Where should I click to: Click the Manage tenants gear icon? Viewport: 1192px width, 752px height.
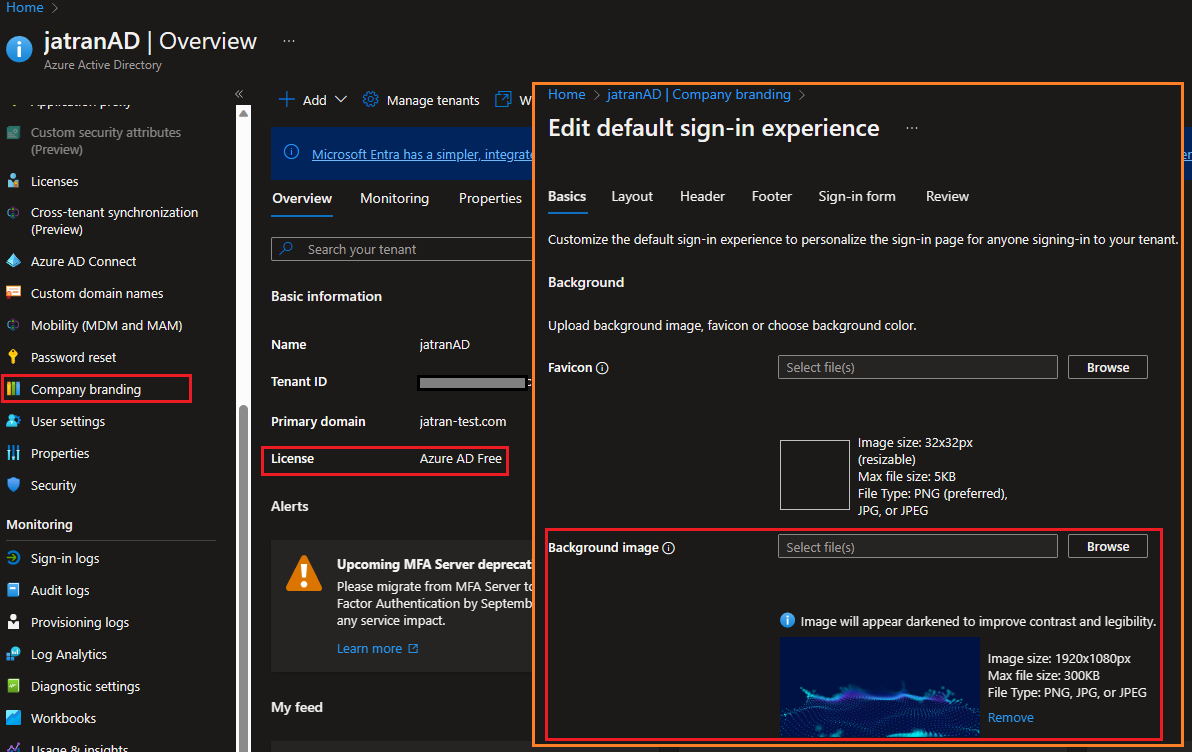(370, 100)
